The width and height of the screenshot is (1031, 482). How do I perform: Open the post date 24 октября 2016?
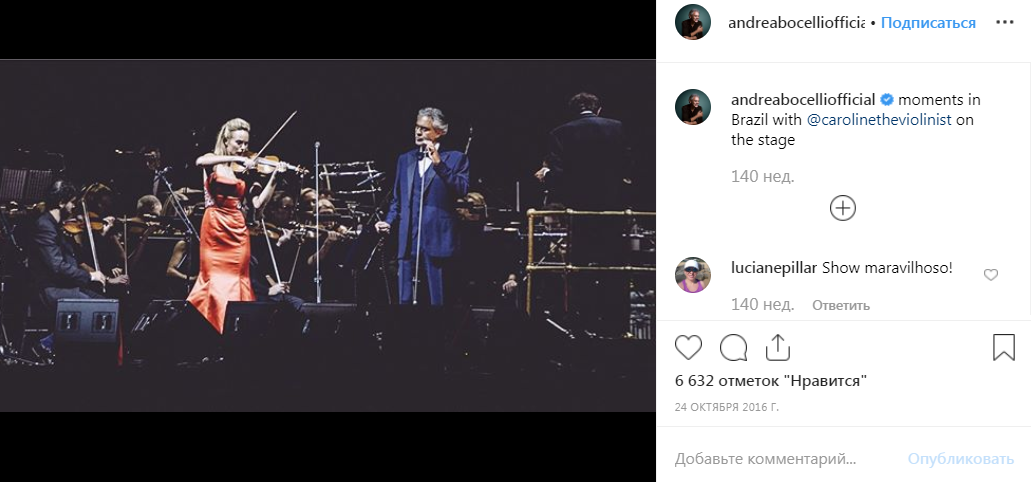pyautogui.click(x=725, y=407)
